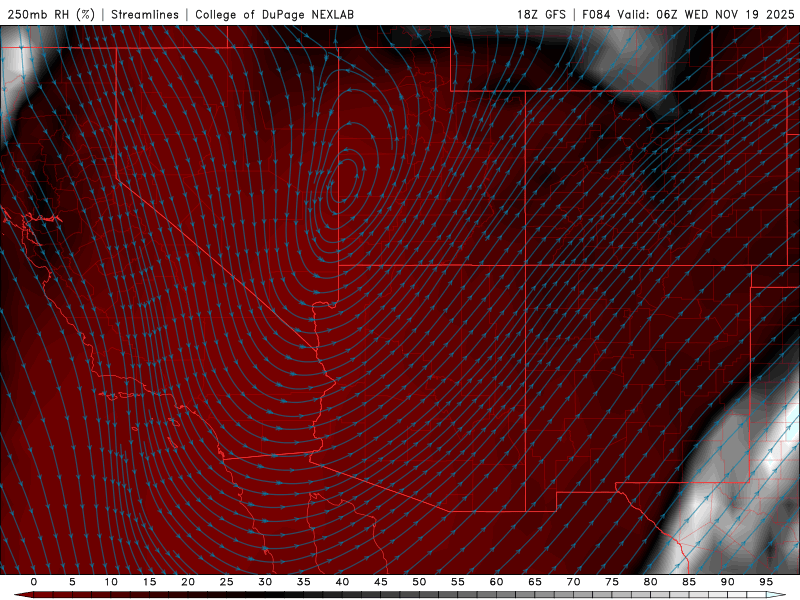The width and height of the screenshot is (800, 600).
Task: Click 'College of DuPage NEXLAB' text
Action: 274,14
